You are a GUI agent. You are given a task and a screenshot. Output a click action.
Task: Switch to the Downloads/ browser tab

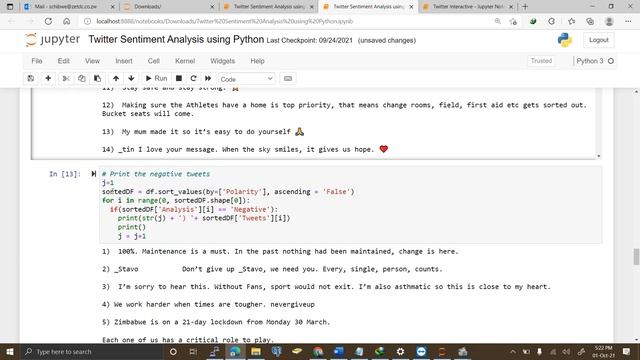(x=168, y=7)
